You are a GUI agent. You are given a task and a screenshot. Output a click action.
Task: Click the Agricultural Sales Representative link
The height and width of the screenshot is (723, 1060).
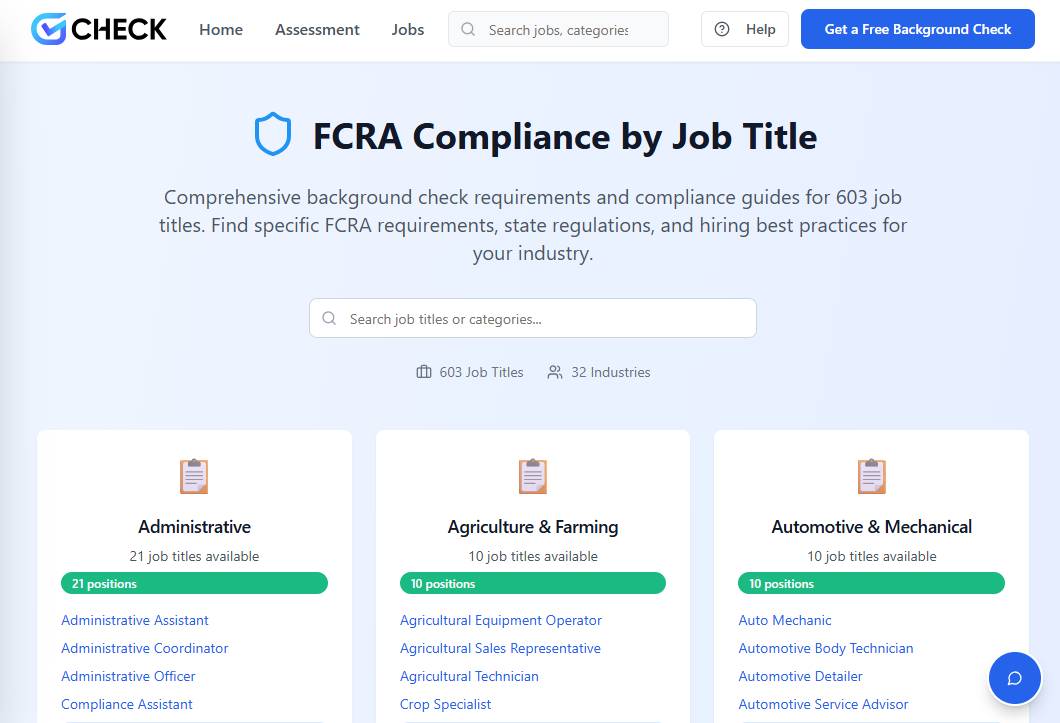[500, 648]
